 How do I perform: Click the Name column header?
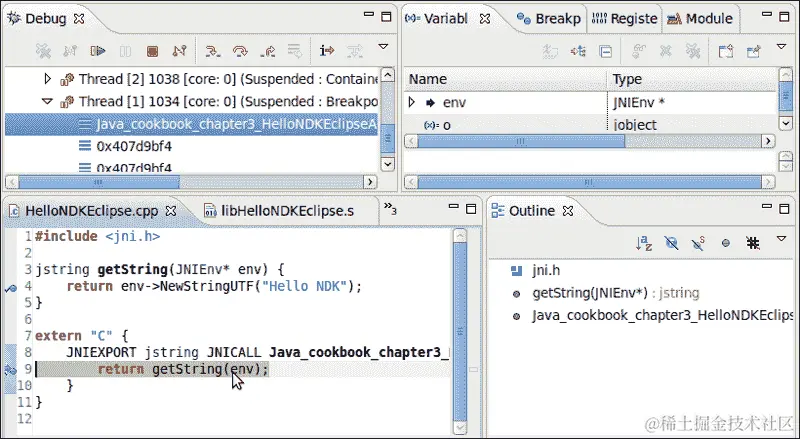tap(505, 80)
